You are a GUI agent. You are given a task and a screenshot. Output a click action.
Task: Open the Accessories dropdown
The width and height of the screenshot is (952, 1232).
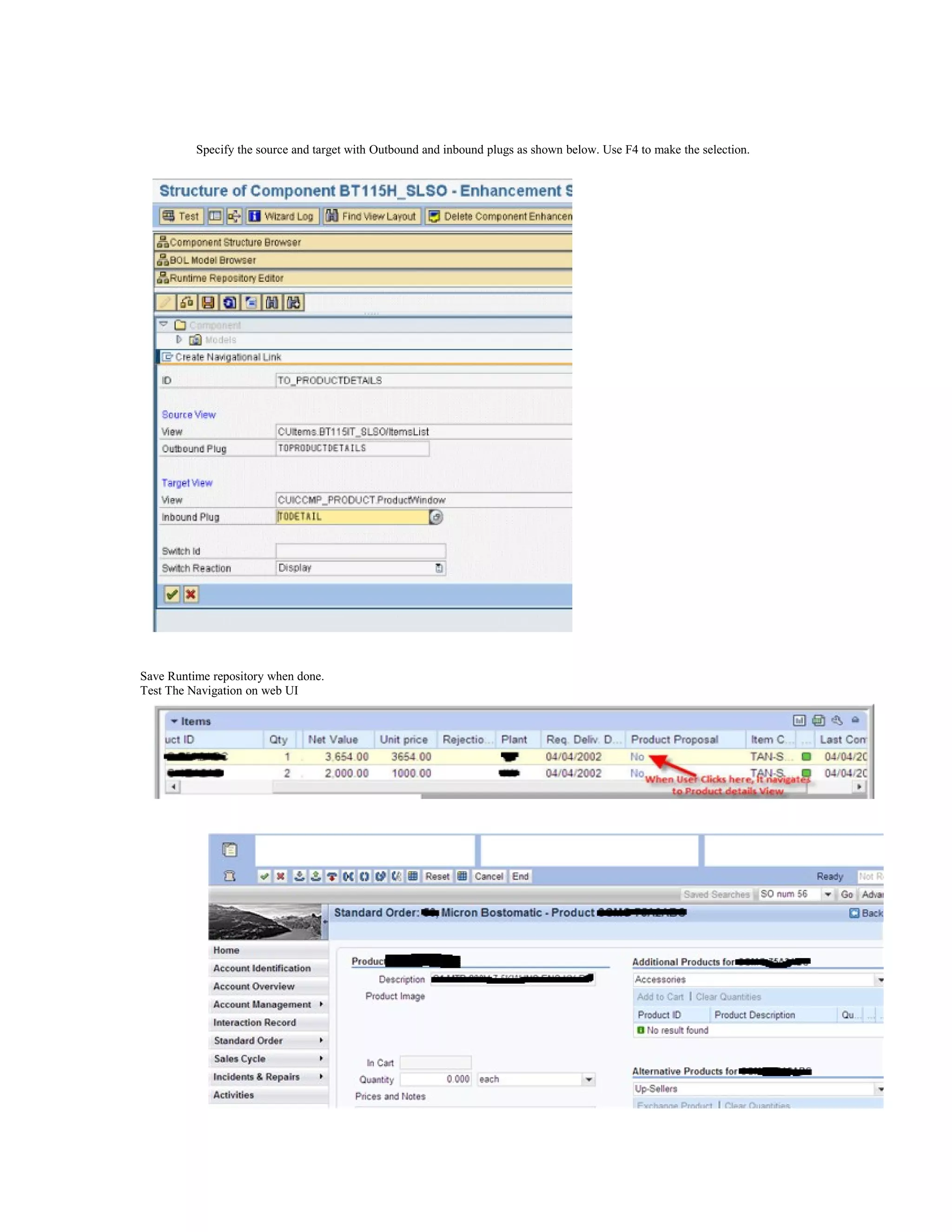(879, 980)
